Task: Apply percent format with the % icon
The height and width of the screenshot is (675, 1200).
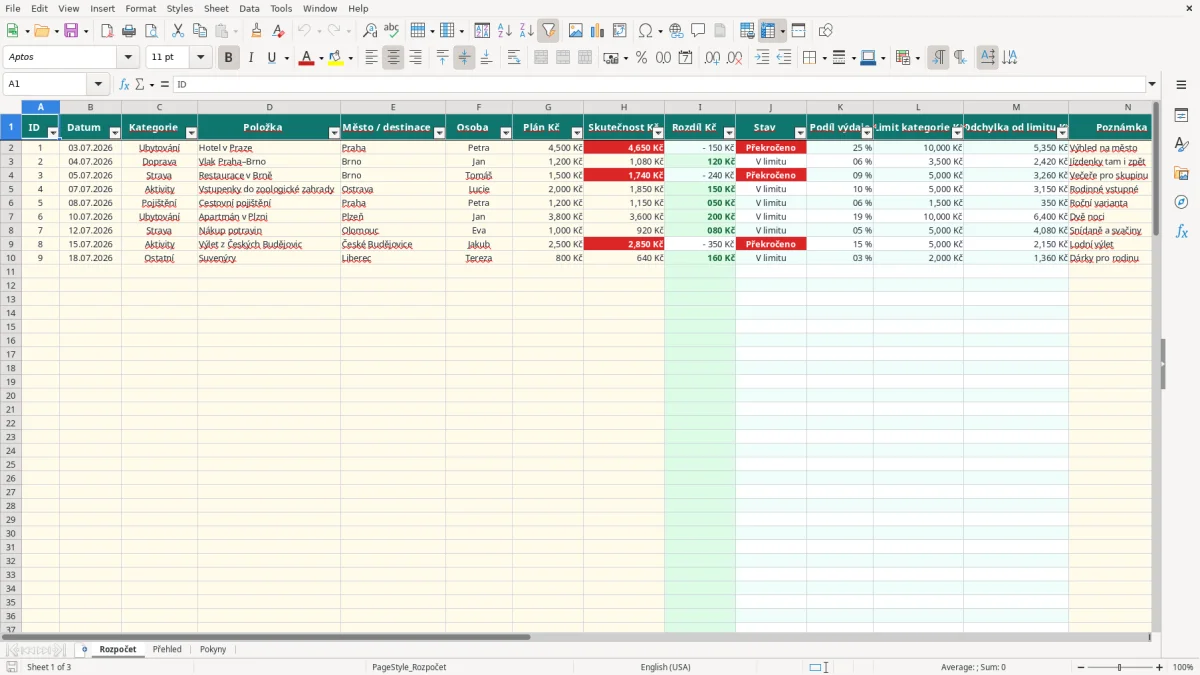Action: pyautogui.click(x=641, y=58)
